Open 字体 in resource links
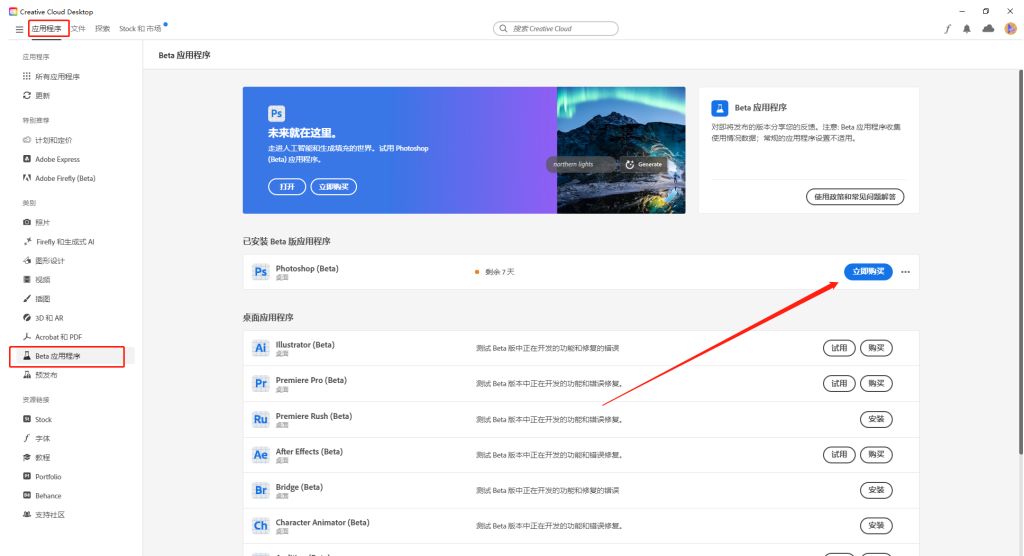 [42, 438]
